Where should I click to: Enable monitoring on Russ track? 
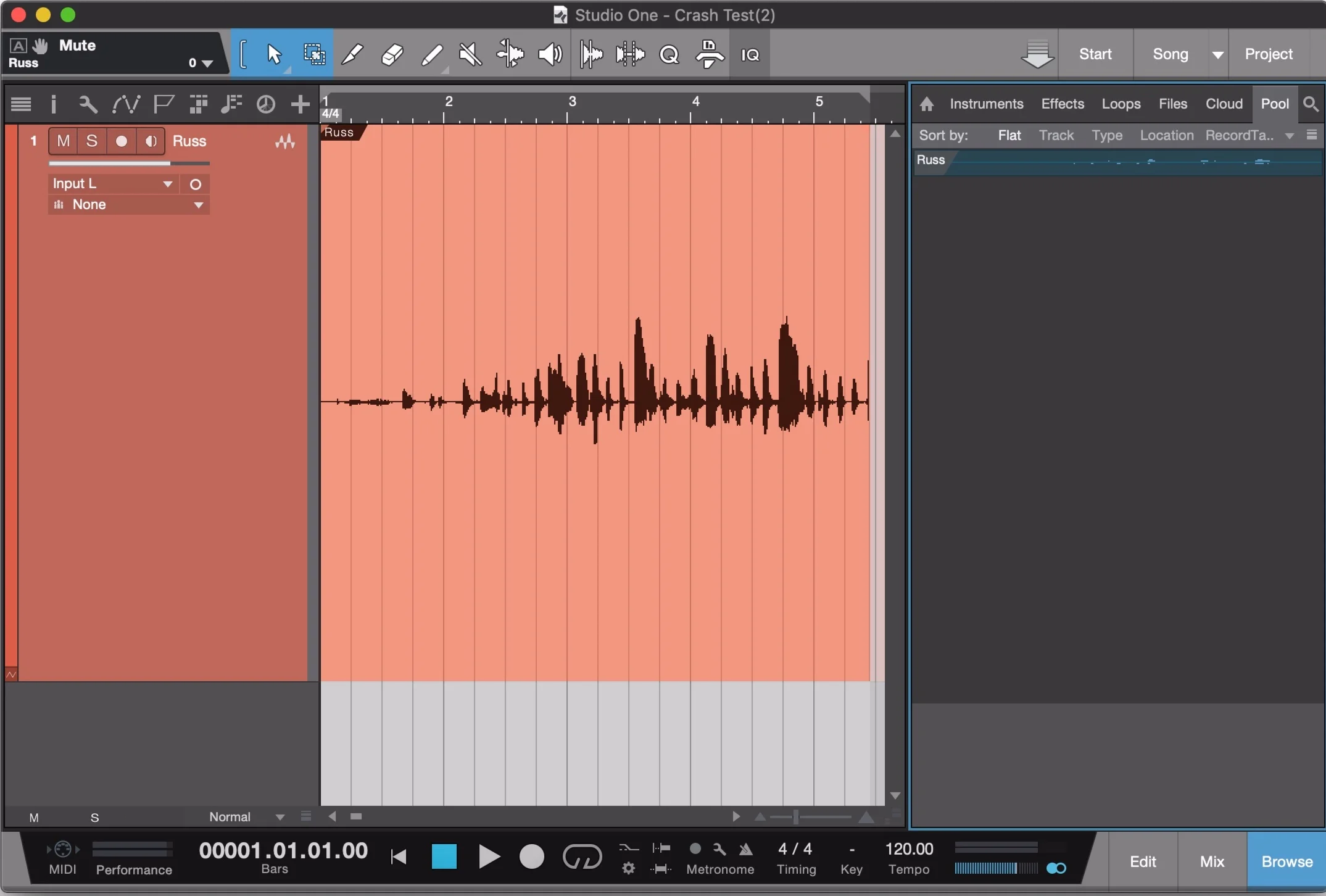pos(151,141)
